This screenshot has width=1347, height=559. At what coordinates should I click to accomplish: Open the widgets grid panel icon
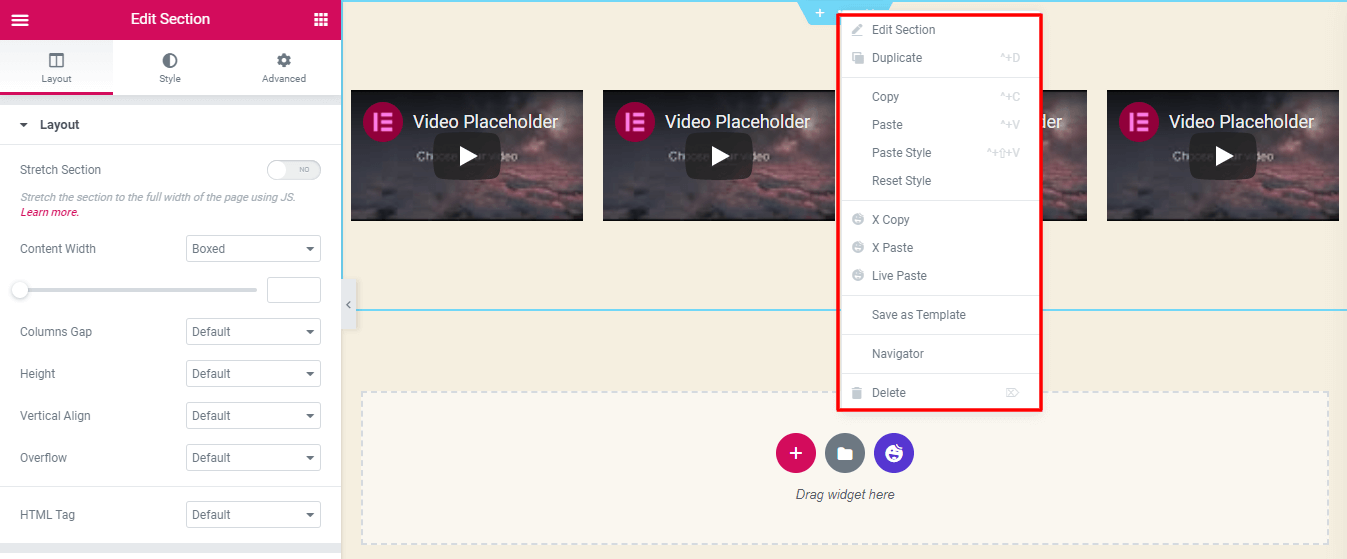[x=321, y=19]
